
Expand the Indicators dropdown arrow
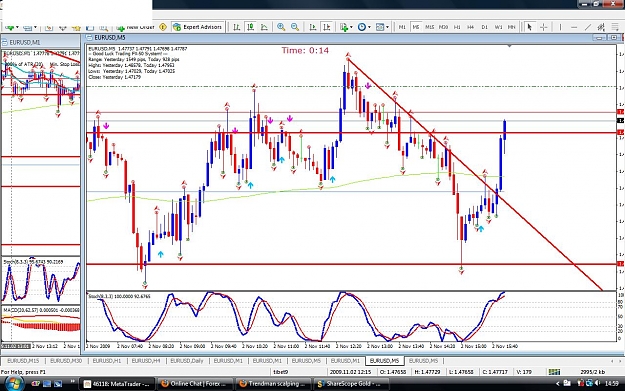tap(351, 27)
